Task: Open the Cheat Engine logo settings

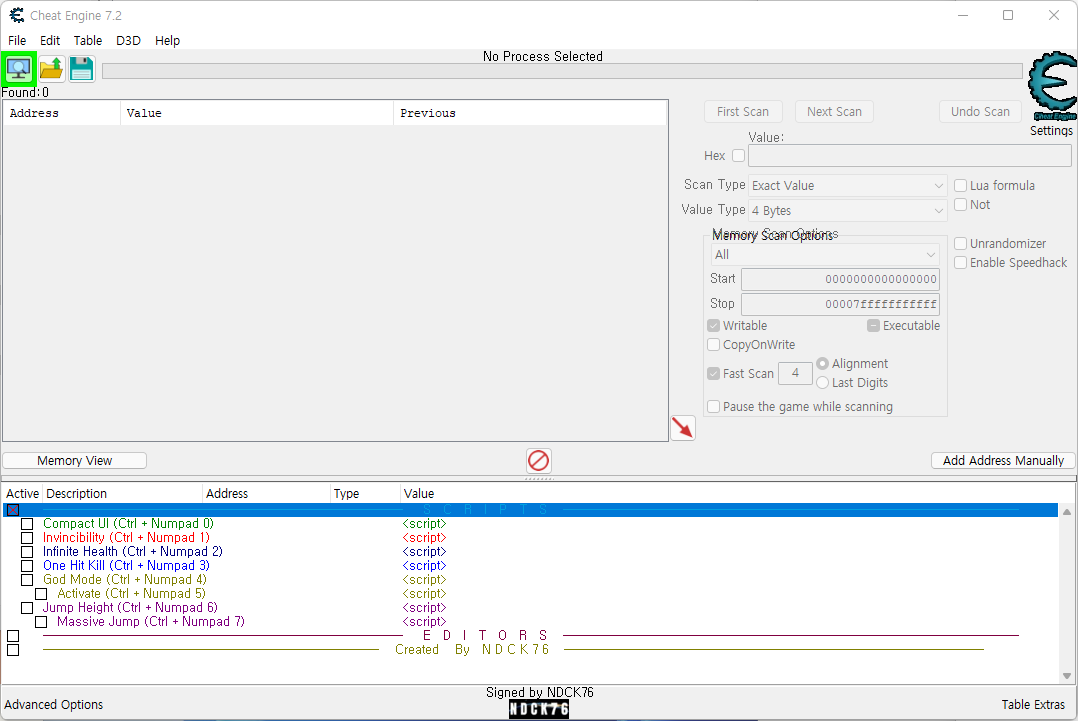Action: point(1051,86)
